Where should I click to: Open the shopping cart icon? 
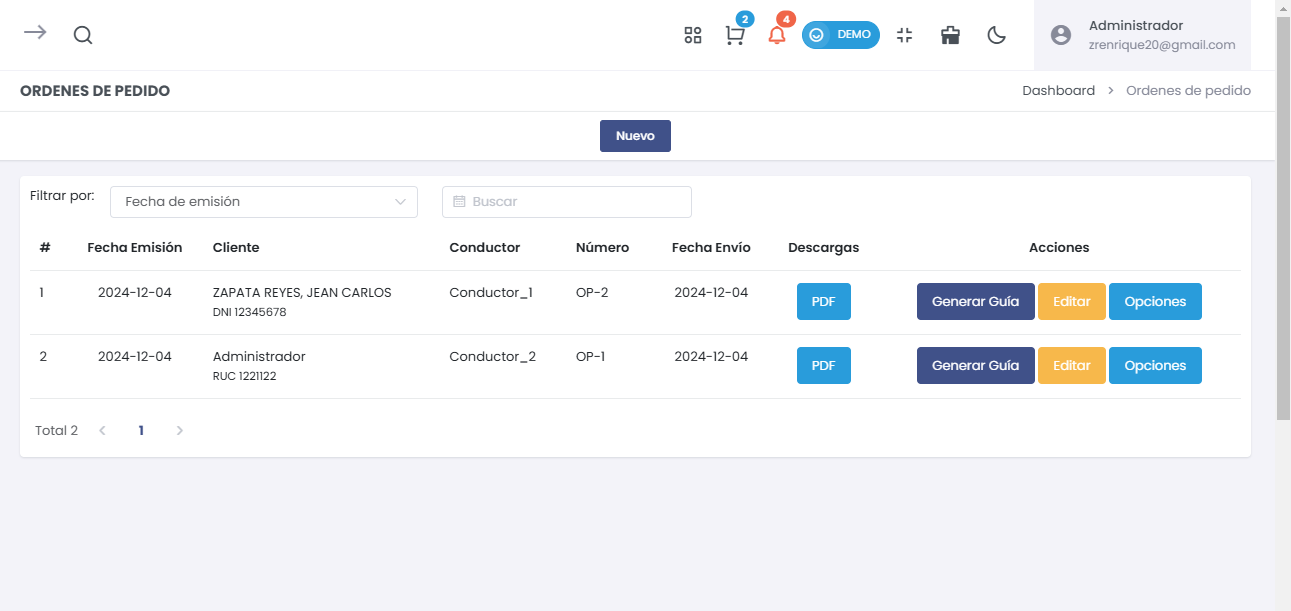pos(735,36)
